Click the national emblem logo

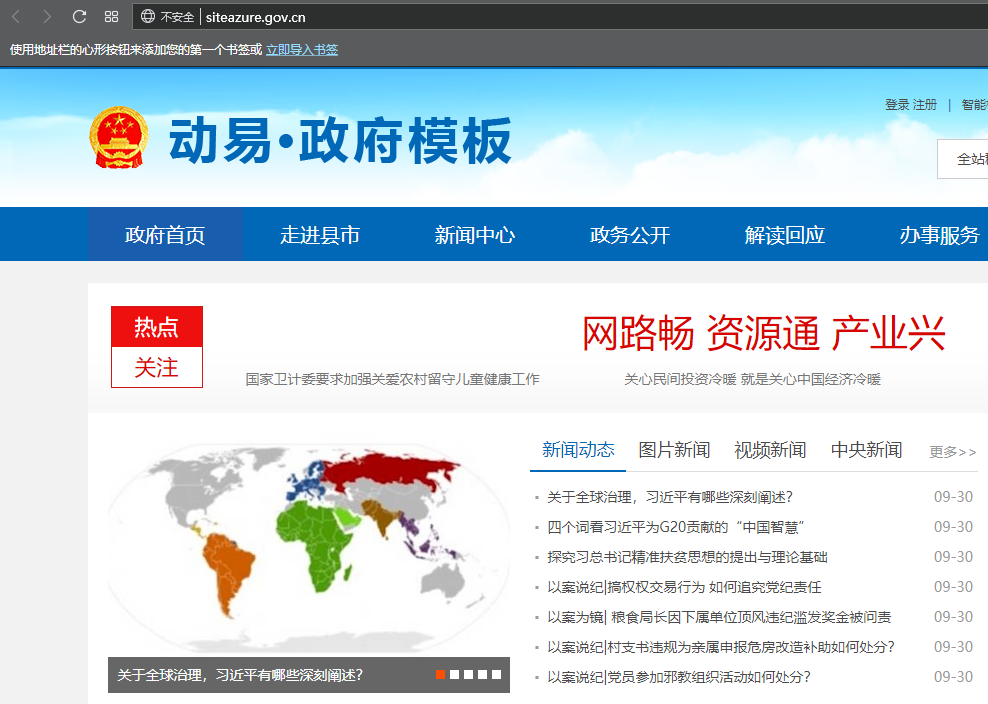[119, 138]
